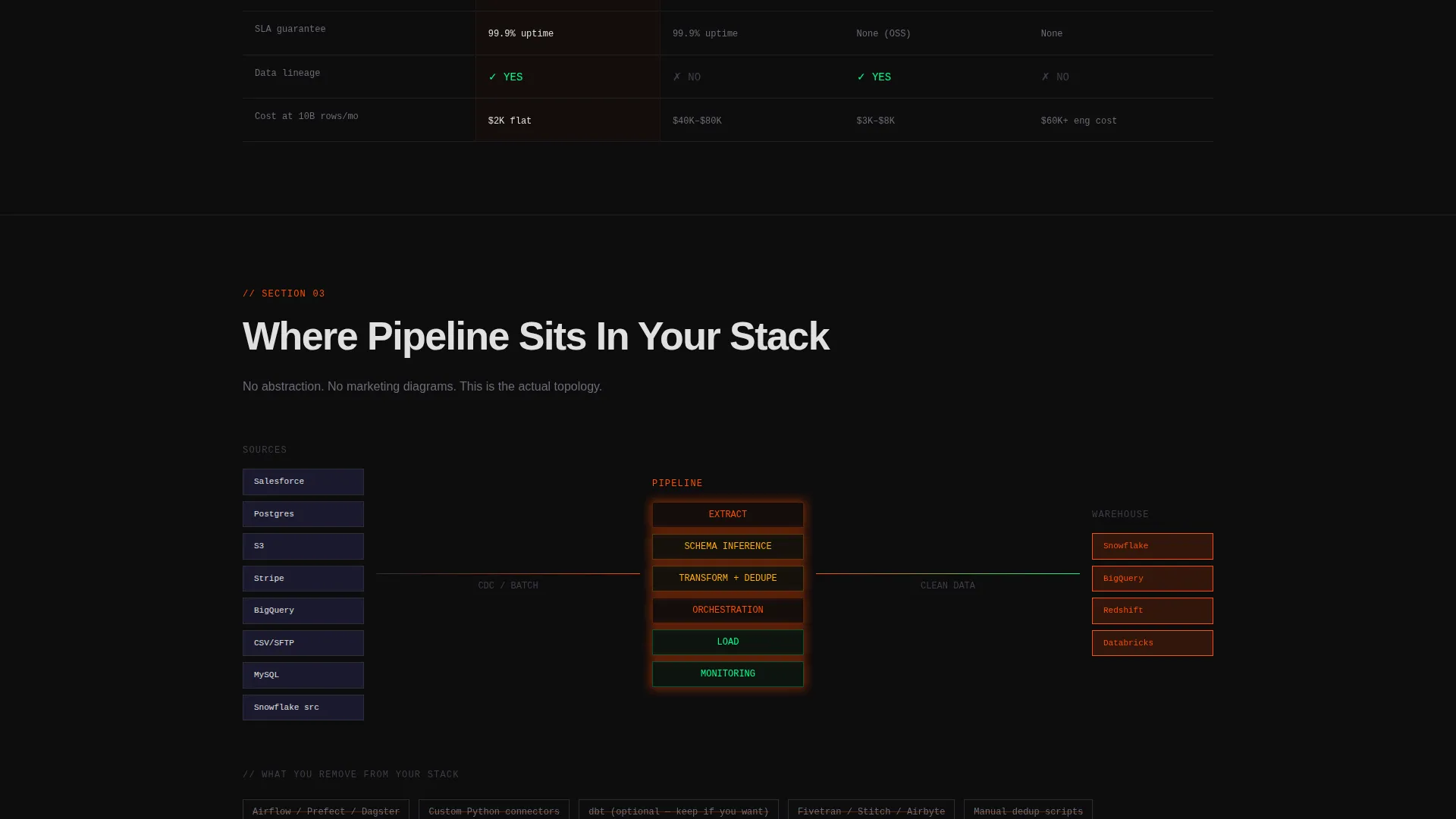Click the 'CLEAN DATA' connector label

[x=948, y=585]
